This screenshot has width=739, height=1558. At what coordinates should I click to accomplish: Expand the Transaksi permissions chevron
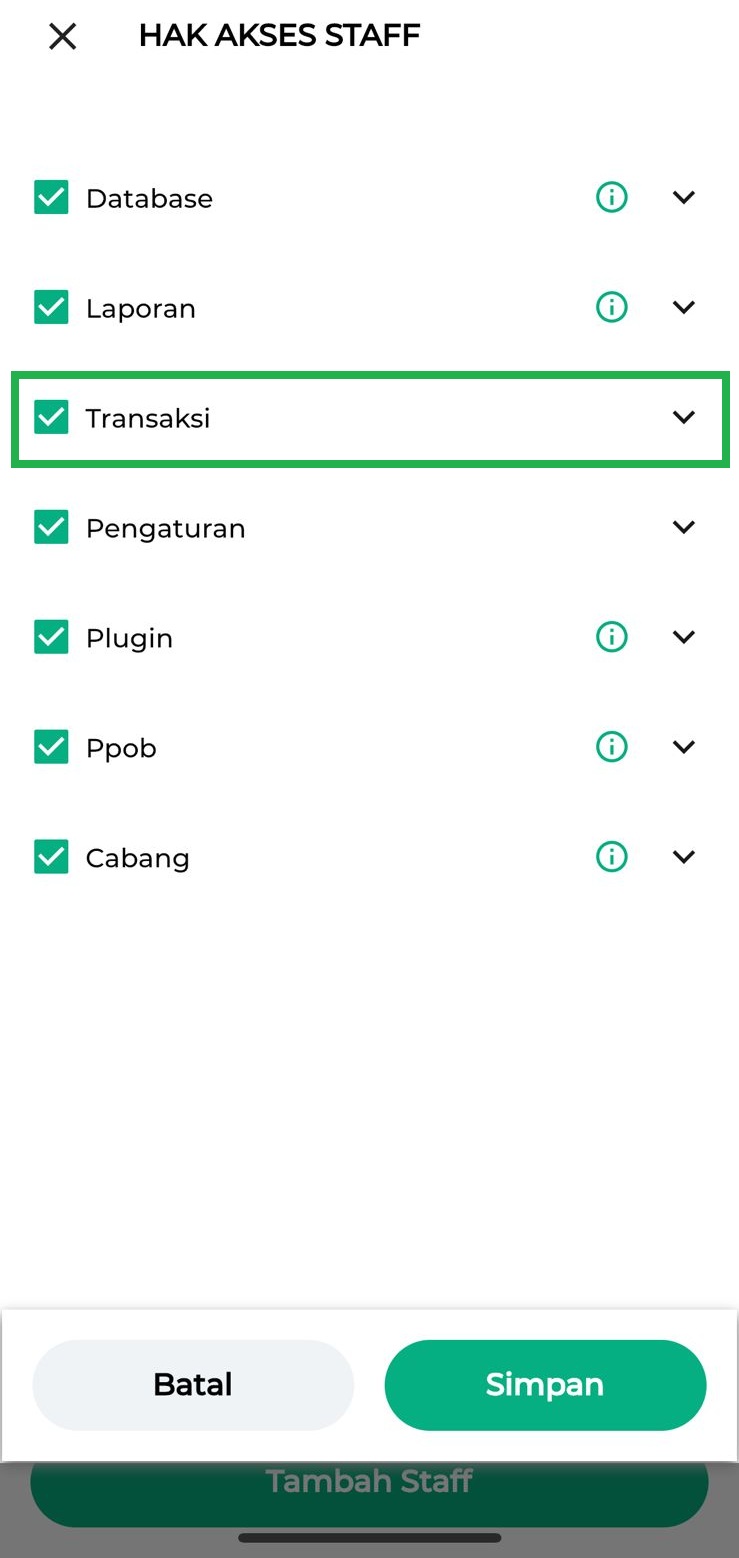(684, 418)
